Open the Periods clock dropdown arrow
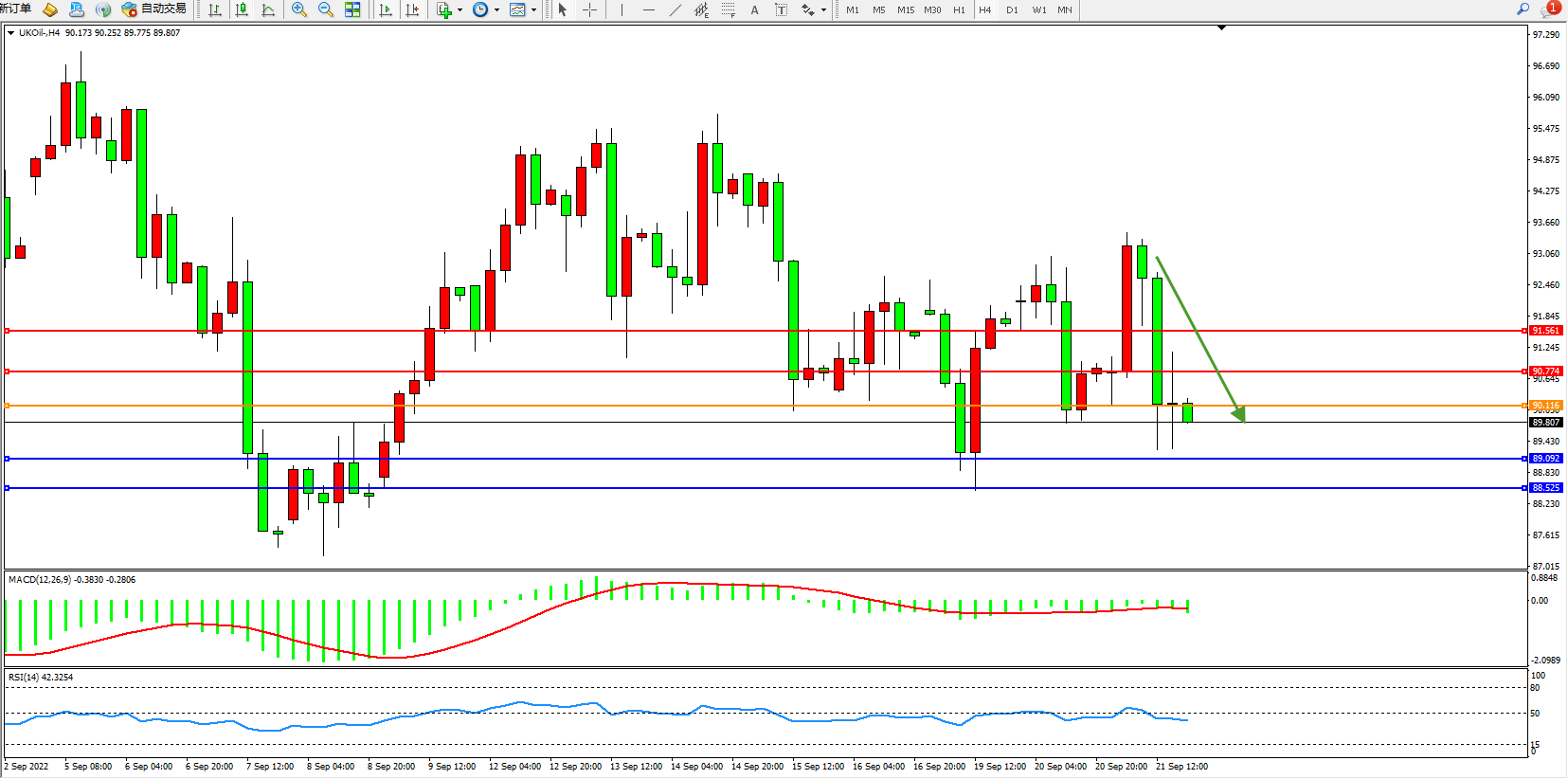 [x=496, y=10]
